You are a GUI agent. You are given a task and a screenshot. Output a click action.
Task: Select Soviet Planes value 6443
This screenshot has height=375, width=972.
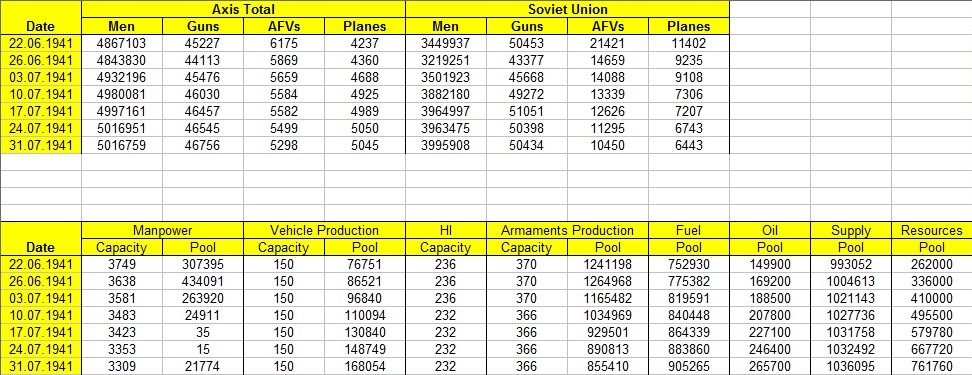(x=688, y=145)
